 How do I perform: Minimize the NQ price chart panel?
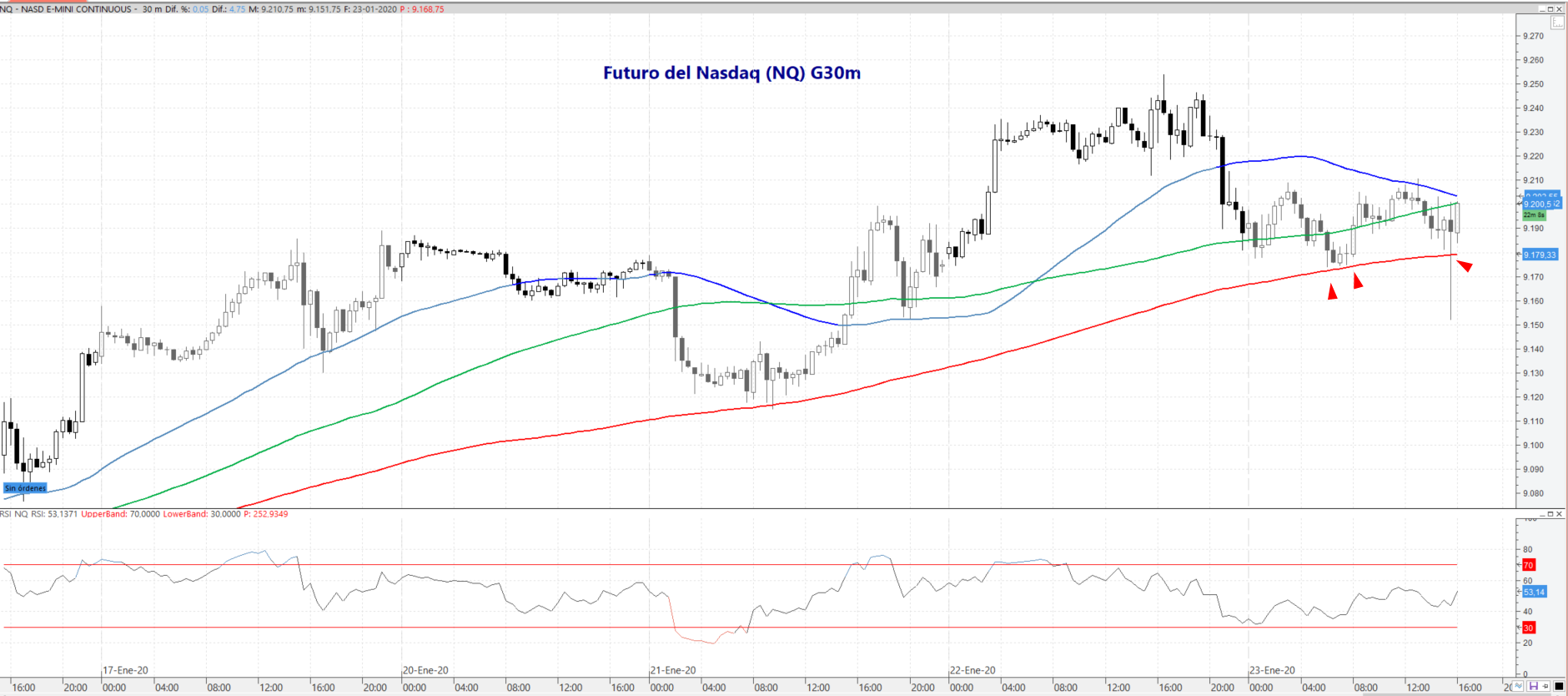[x=1542, y=9]
